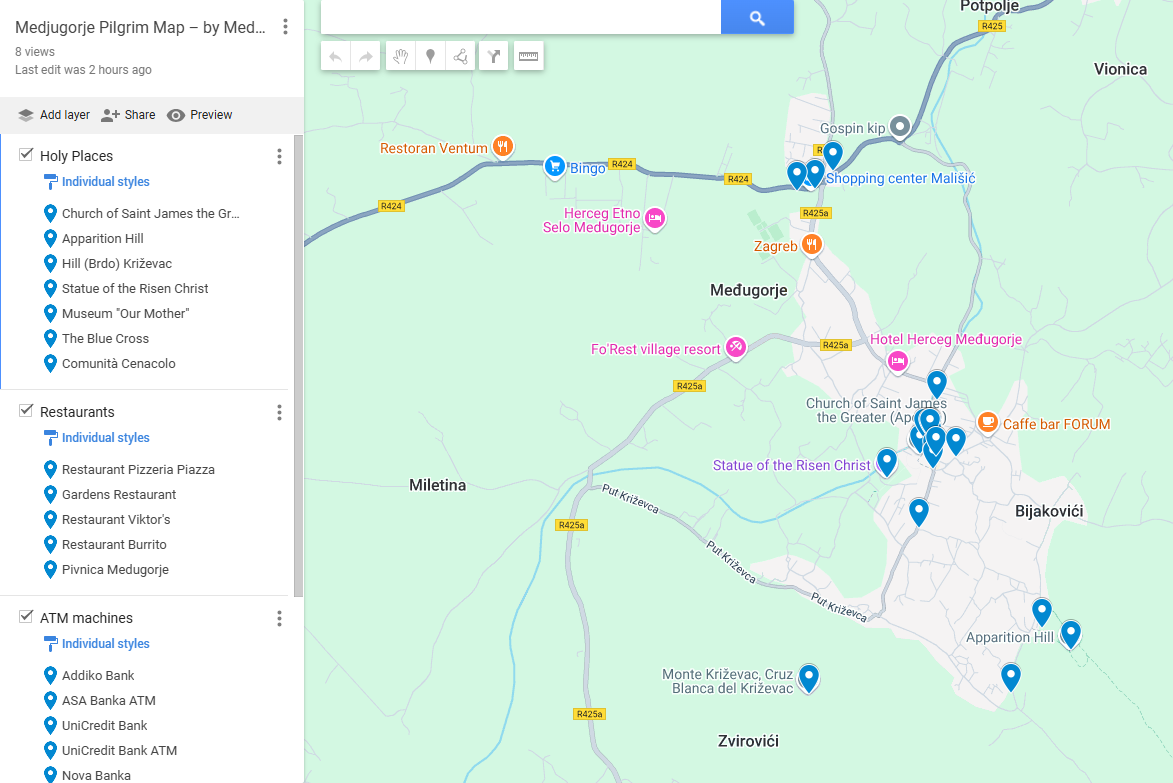Click the pin icon beside UniCredit Bank
The height and width of the screenshot is (783, 1173).
point(50,725)
